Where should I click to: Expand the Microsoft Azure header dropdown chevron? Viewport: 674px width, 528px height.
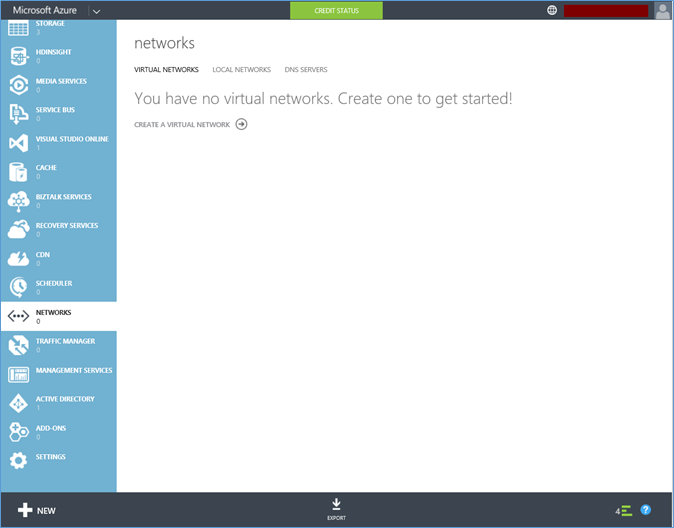tap(97, 11)
